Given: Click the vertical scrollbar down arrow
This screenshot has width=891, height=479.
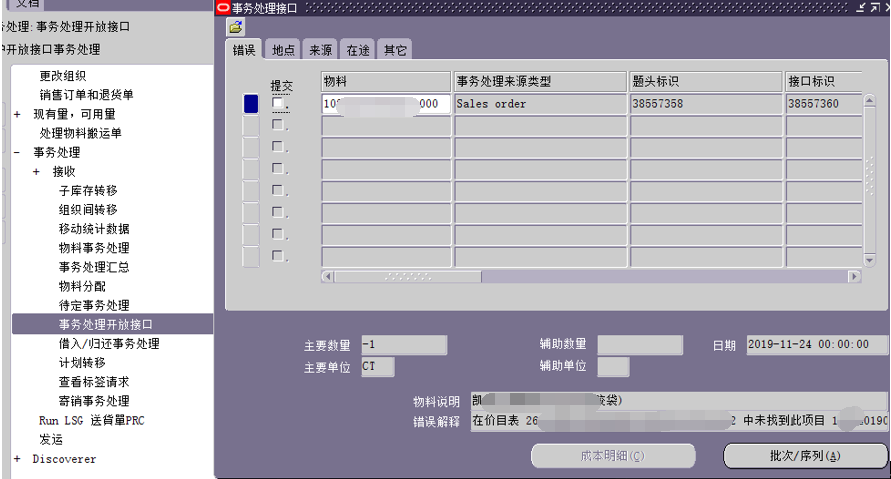Looking at the screenshot, I should point(870,259).
